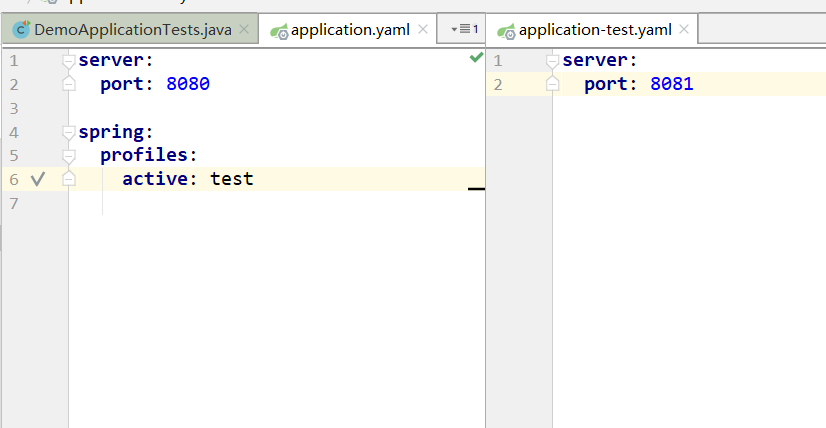
Task: Collapse the profiles block on line 5
Action: pyautogui.click(x=68, y=156)
